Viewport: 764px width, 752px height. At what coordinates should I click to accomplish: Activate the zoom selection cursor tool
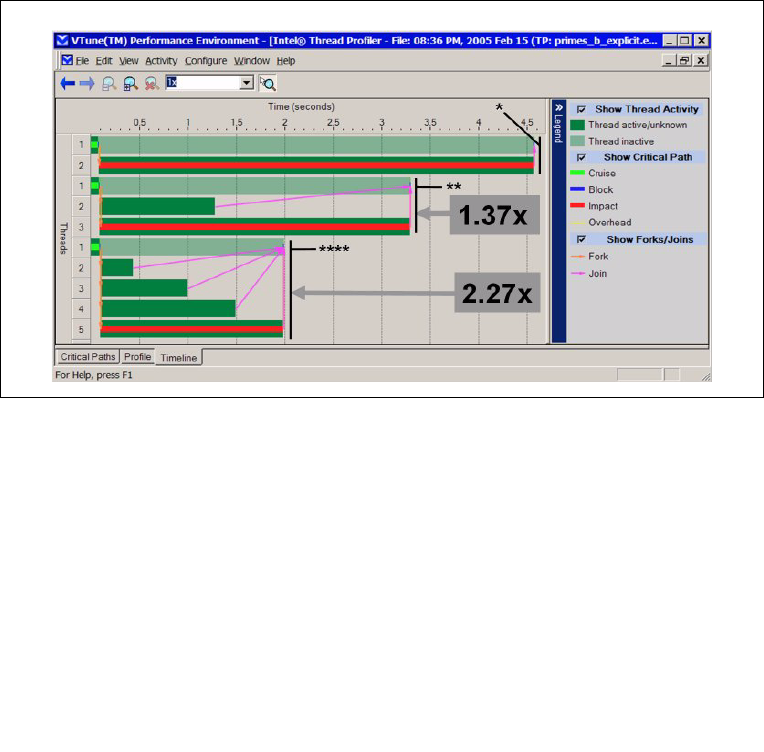(267, 83)
